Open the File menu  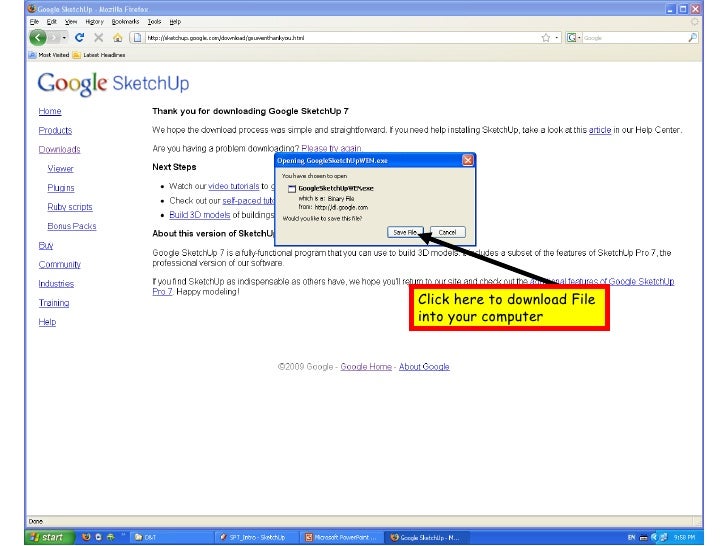click(x=34, y=21)
